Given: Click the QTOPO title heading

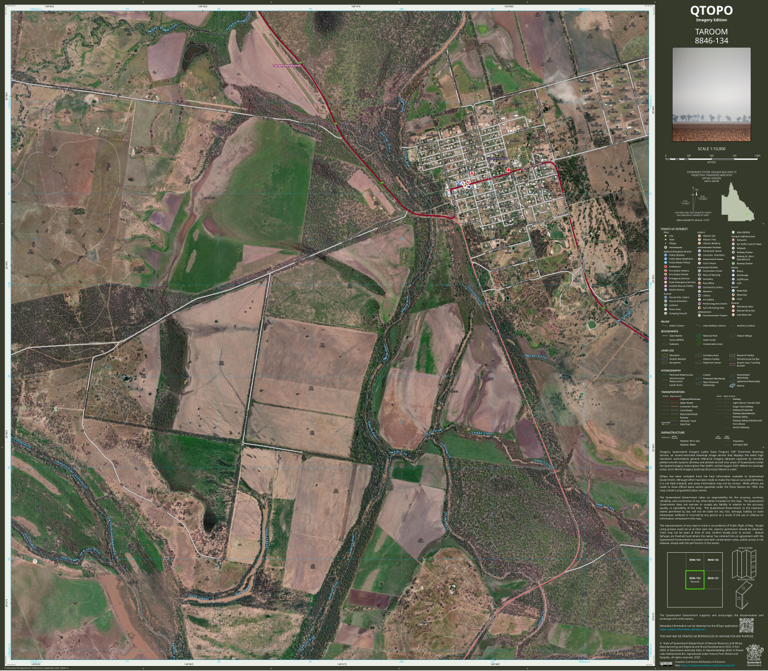Looking at the screenshot, I should click(711, 11).
